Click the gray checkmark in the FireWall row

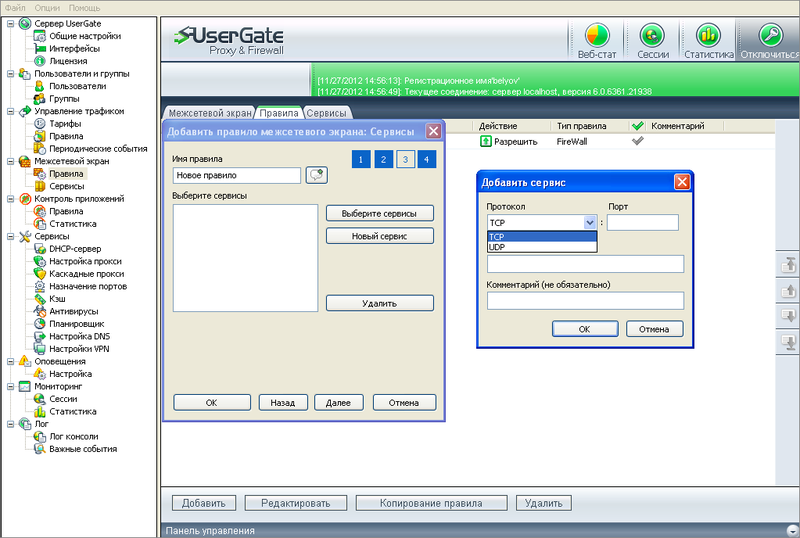click(x=637, y=141)
